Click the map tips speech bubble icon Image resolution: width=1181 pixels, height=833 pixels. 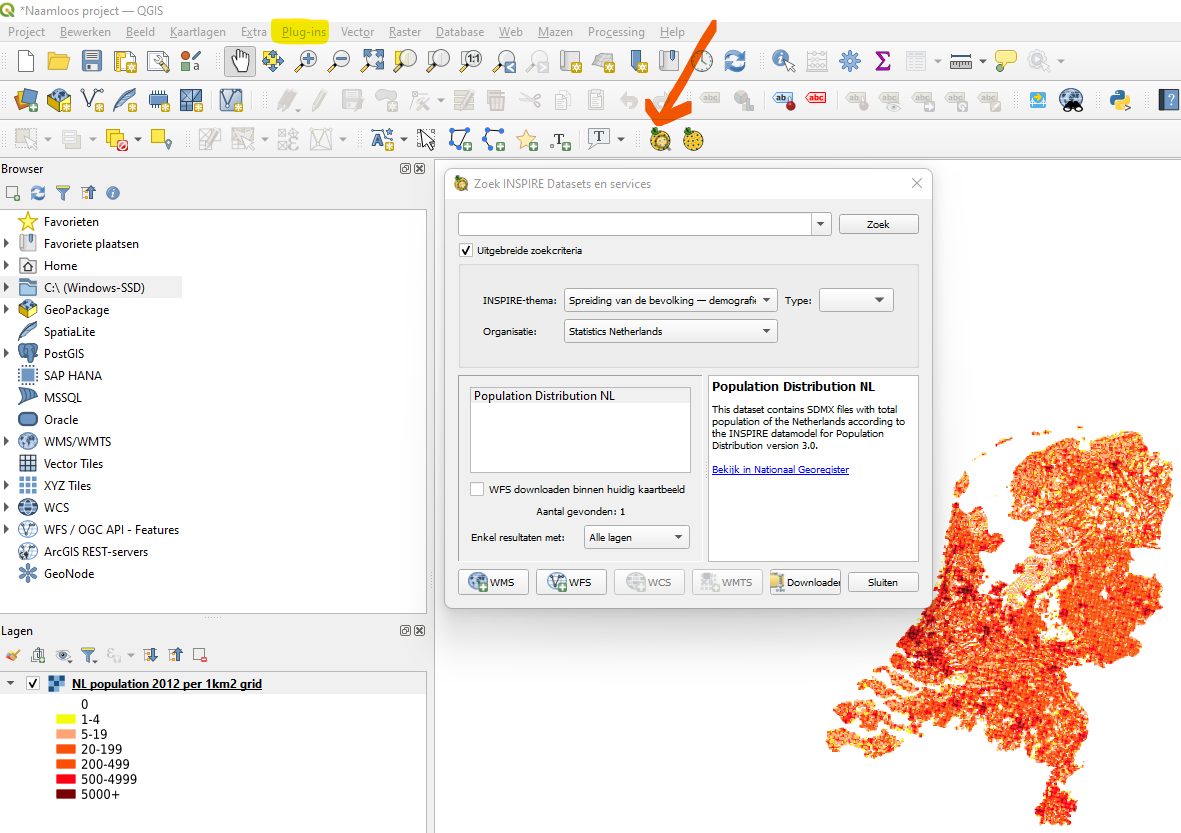point(1006,61)
